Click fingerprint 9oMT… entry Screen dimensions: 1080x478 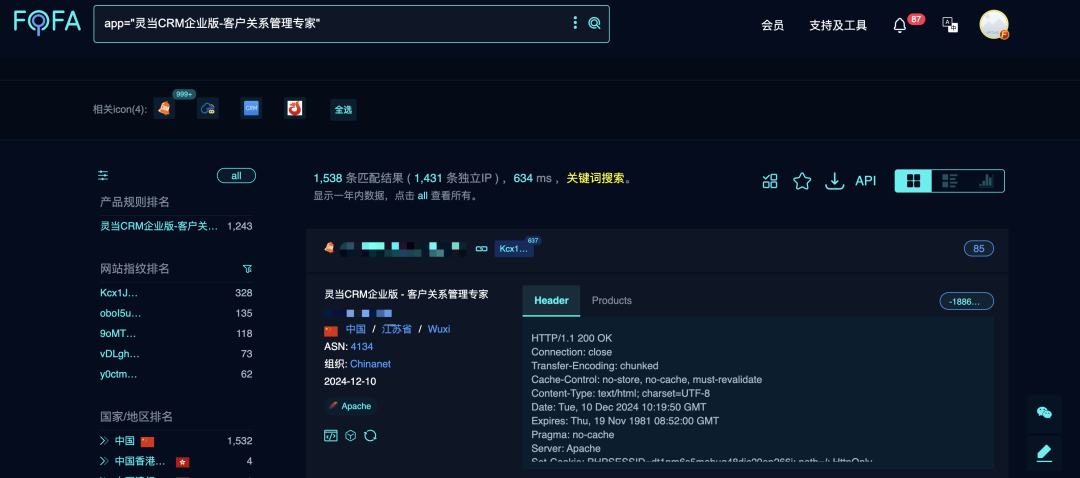(118, 334)
